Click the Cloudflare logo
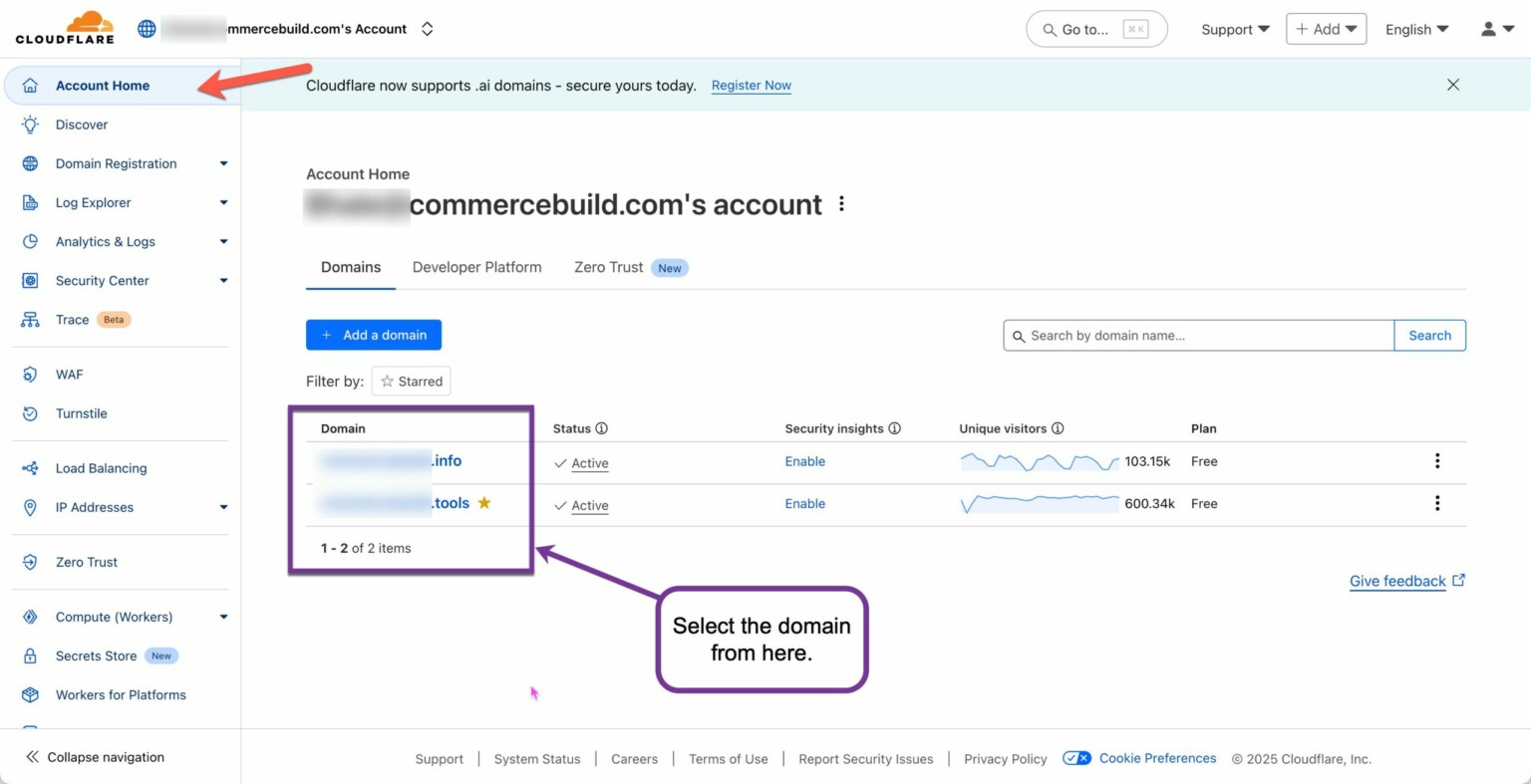 point(64,27)
